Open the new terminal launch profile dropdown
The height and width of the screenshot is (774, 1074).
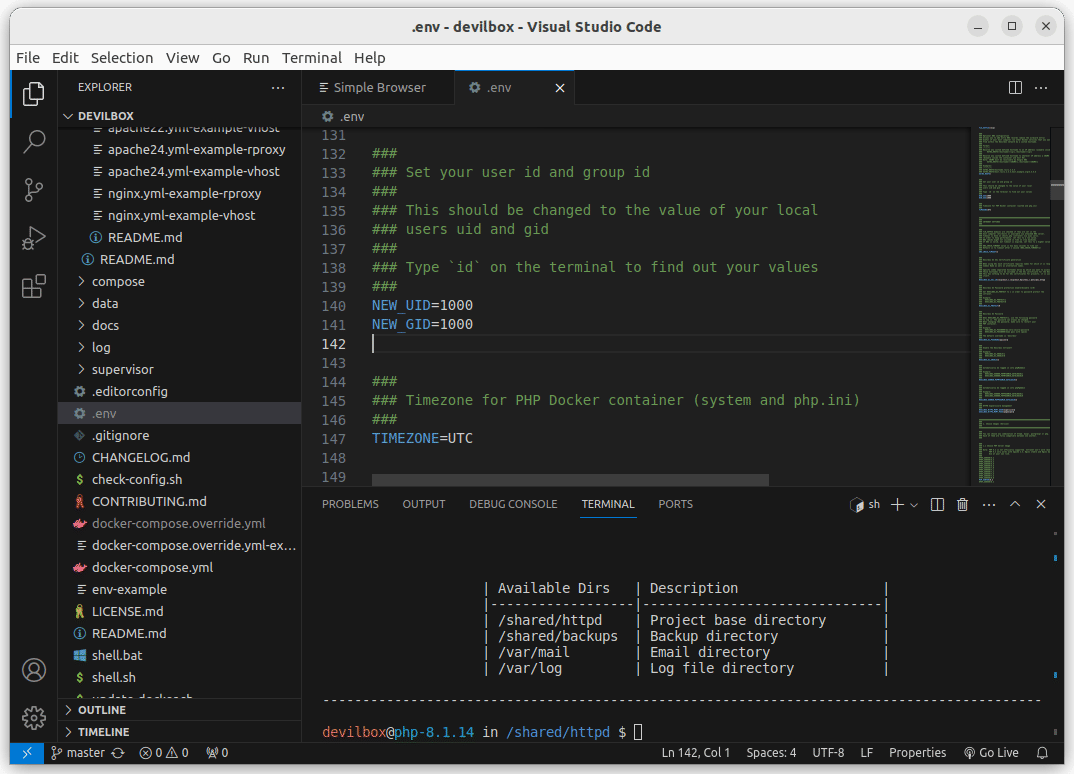click(x=914, y=505)
